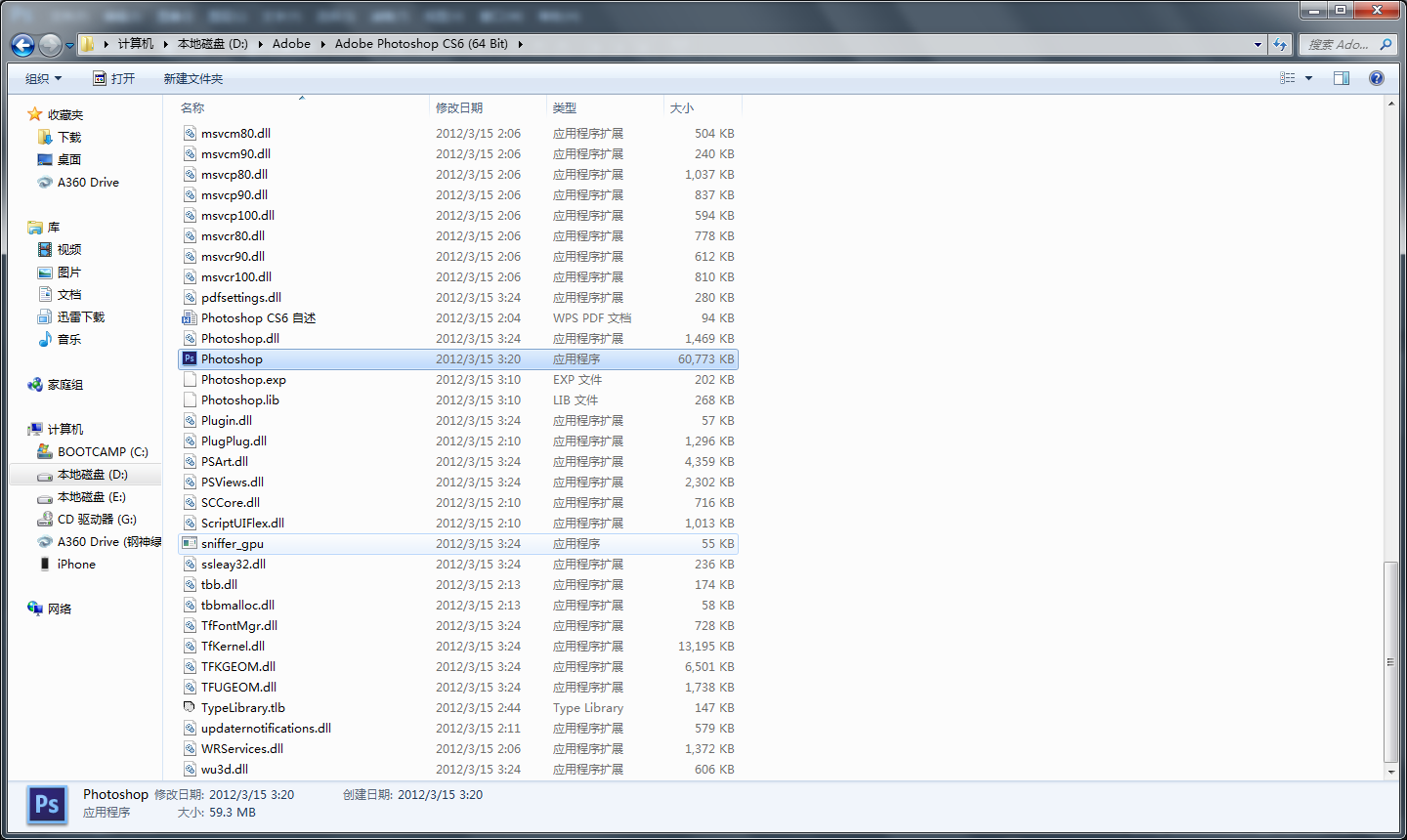Click the Back navigation arrow button
1407x840 pixels.
pyautogui.click(x=22, y=44)
